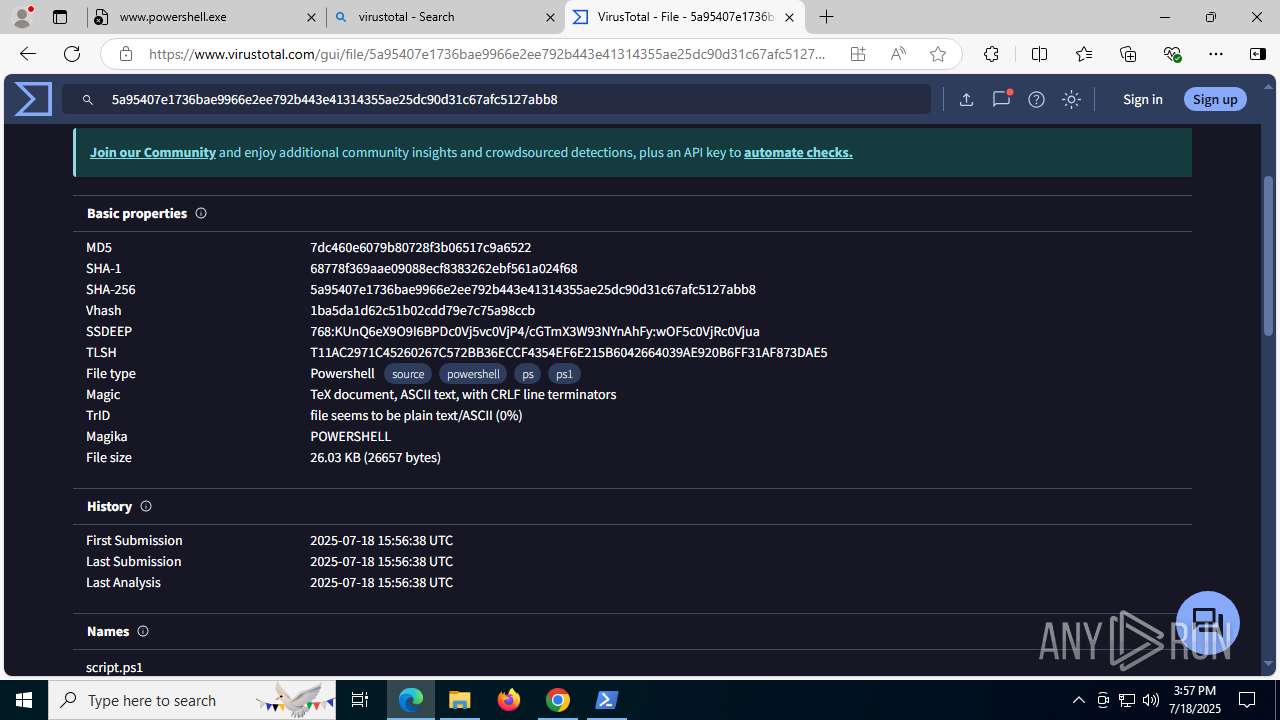Open the help question mark icon
The height and width of the screenshot is (720, 1280).
point(1036,99)
